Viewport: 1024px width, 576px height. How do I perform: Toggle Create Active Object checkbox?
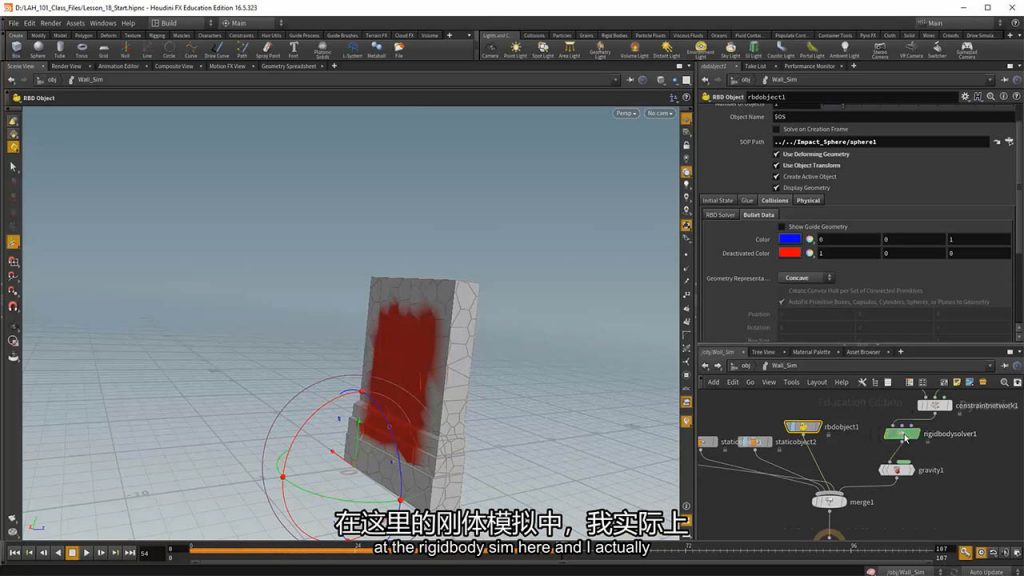pyautogui.click(x=776, y=176)
